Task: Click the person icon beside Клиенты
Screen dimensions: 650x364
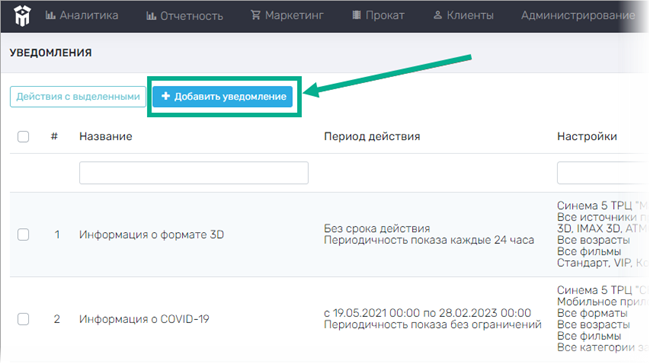Action: tap(438, 15)
